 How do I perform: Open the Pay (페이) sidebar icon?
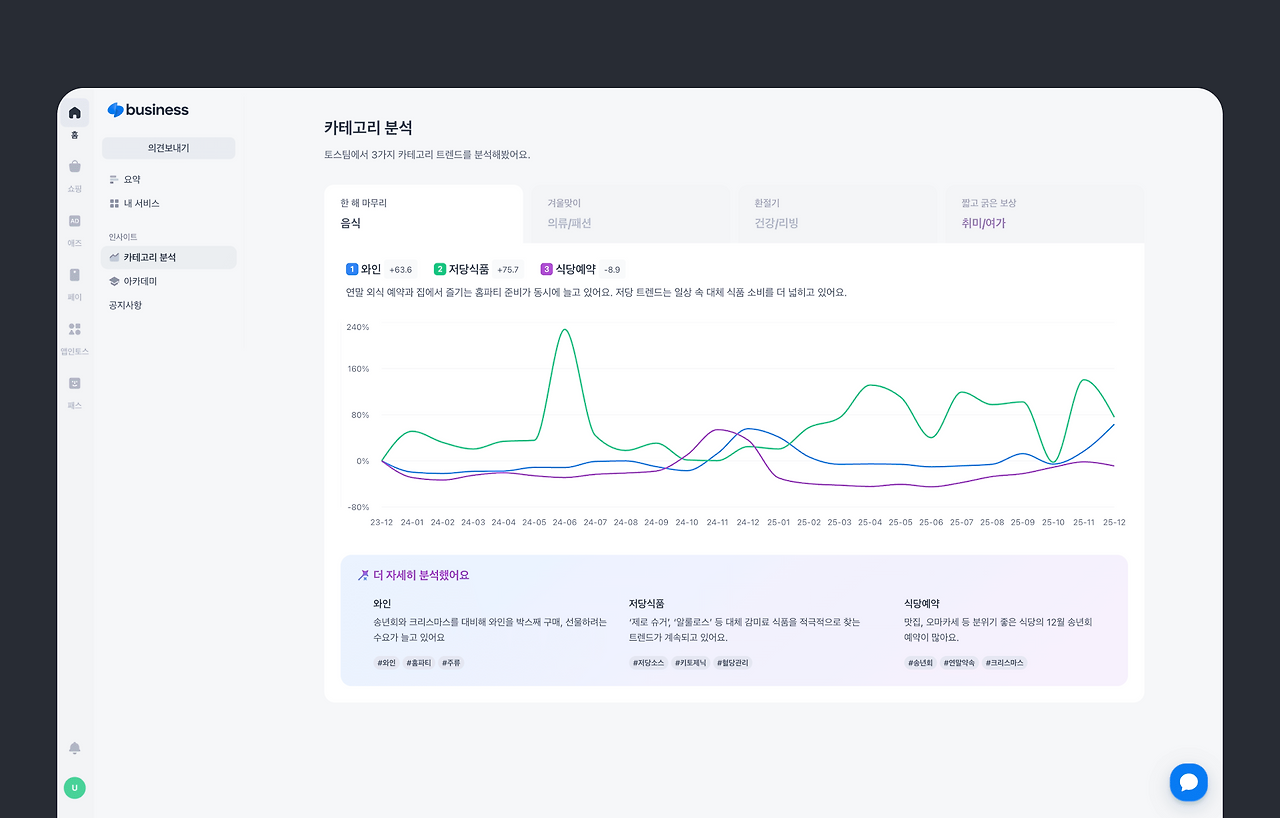74,275
